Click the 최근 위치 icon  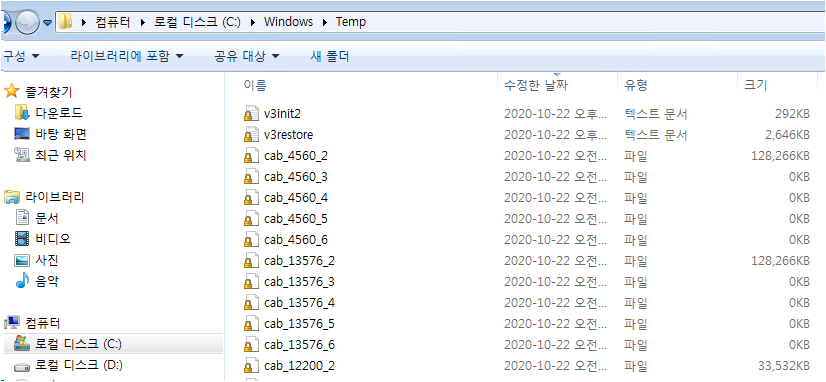pos(22,155)
